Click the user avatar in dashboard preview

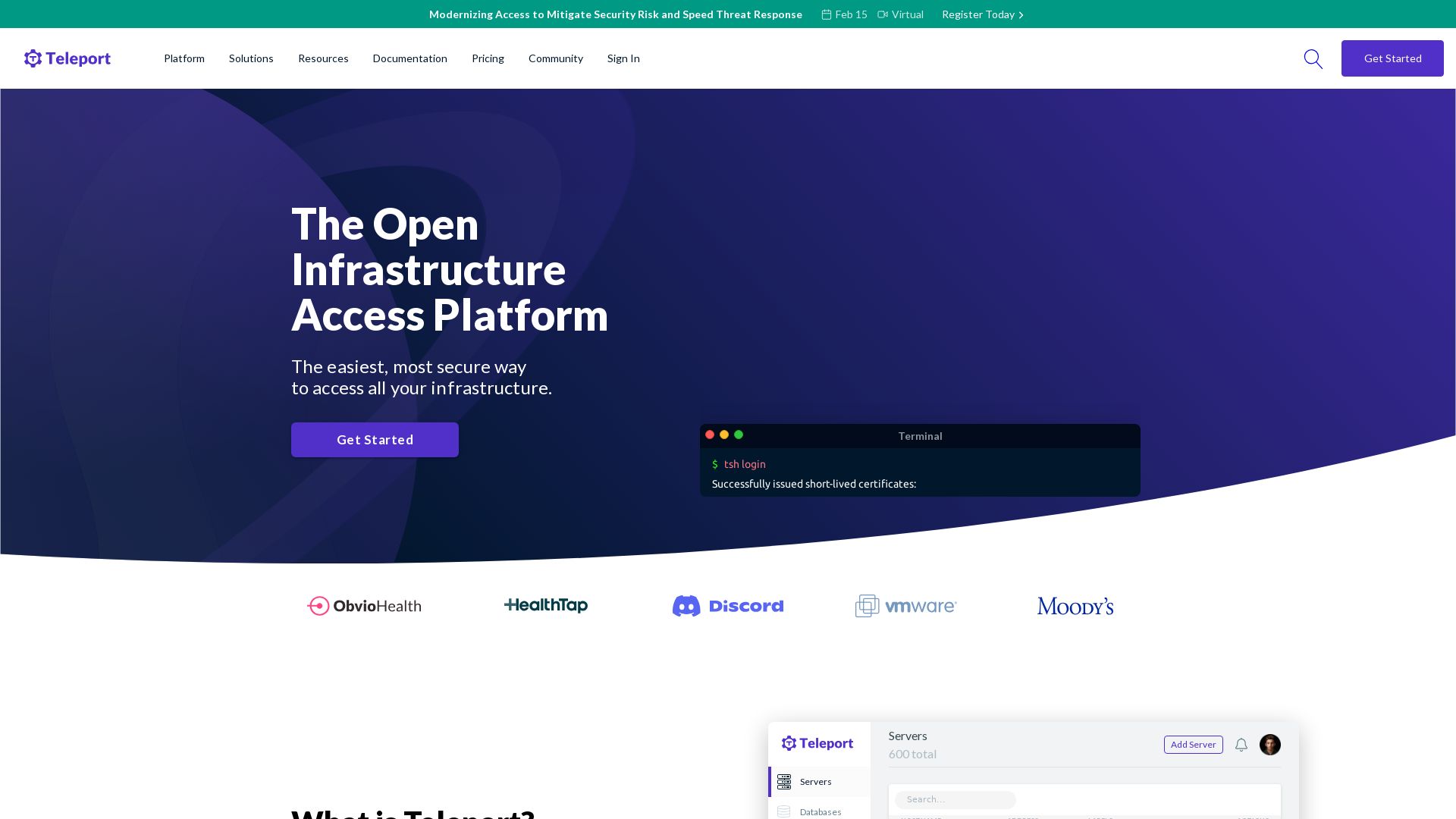(1269, 745)
